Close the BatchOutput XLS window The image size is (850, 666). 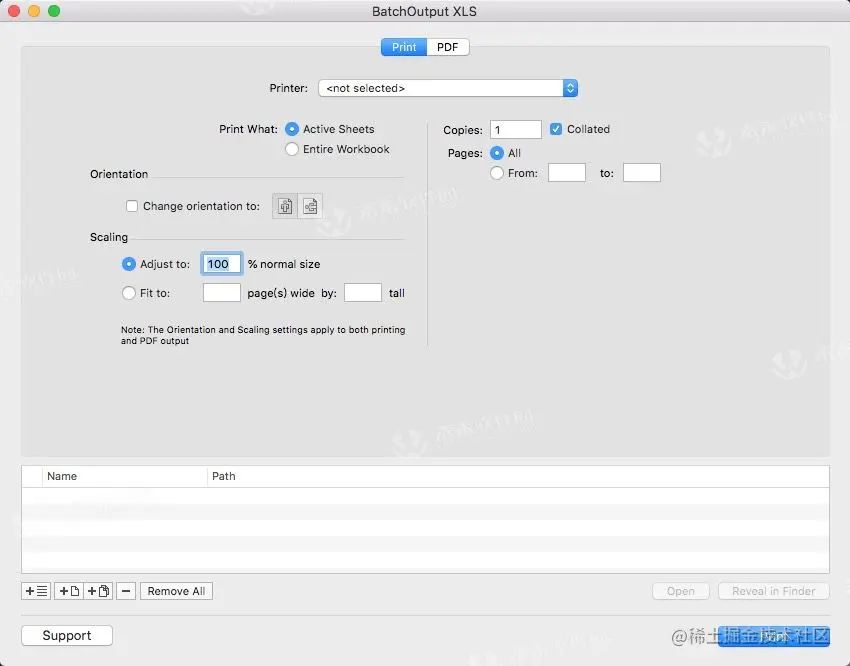point(14,11)
